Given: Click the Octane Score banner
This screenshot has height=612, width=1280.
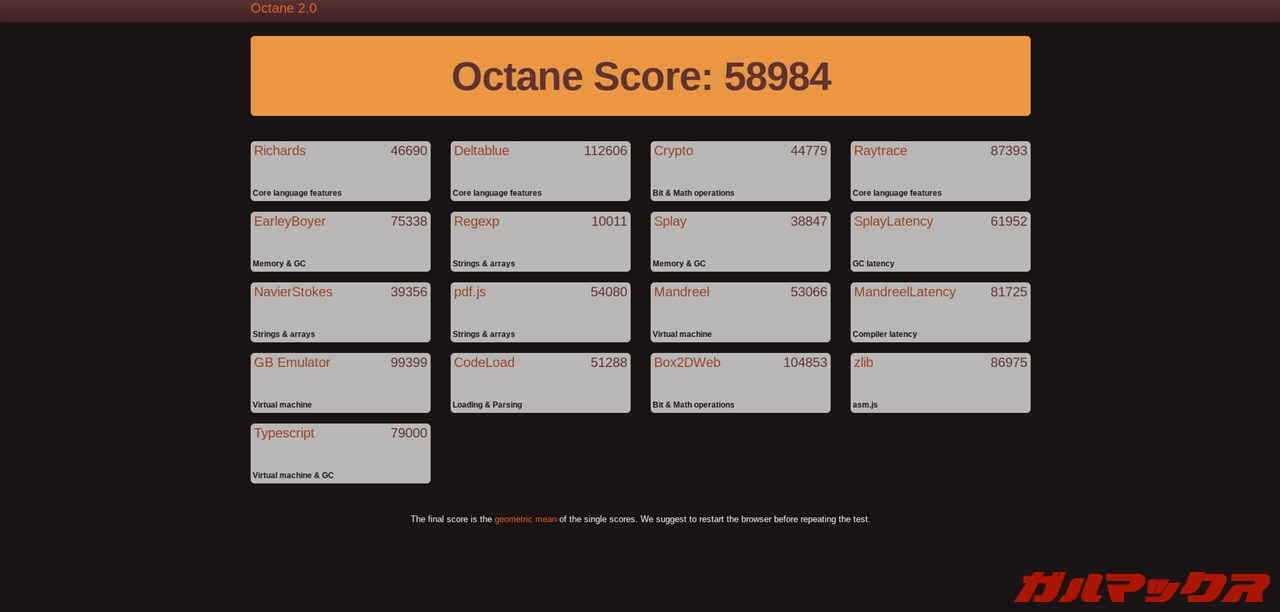Looking at the screenshot, I should tap(640, 77).
